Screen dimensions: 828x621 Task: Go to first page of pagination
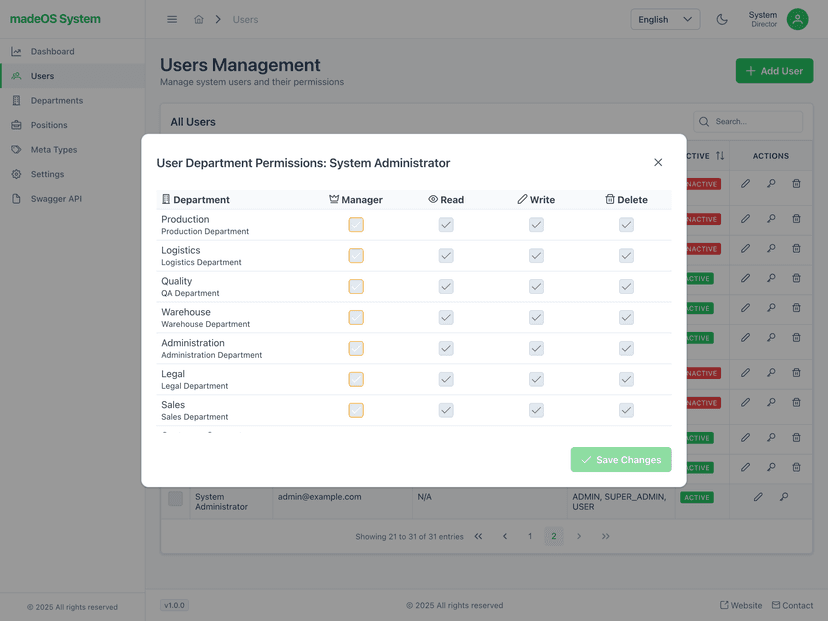[478, 537]
